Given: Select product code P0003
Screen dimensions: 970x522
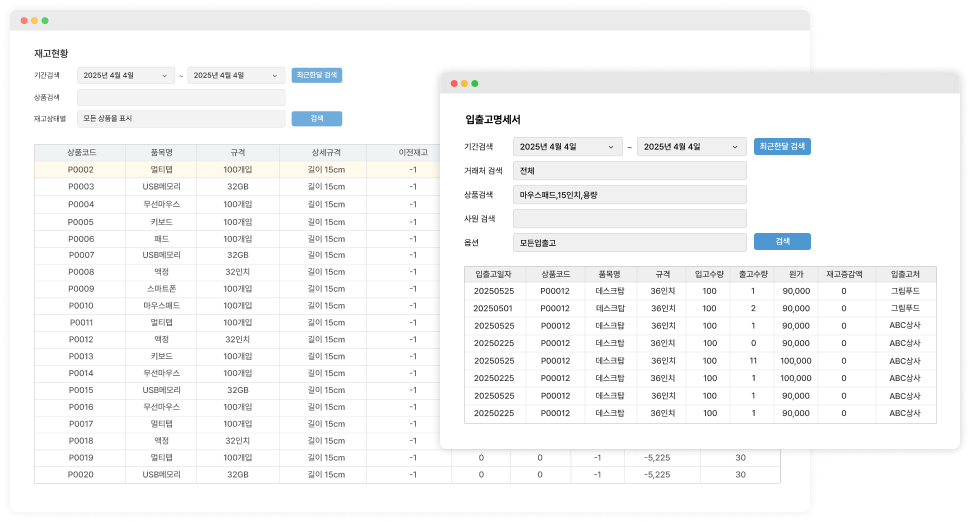Looking at the screenshot, I should pos(81,186).
